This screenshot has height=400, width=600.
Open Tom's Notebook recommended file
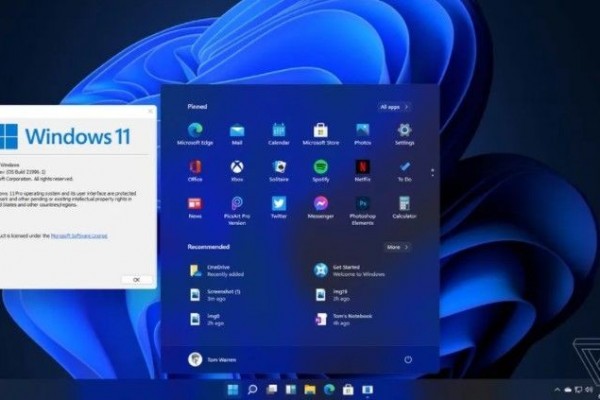343,320
